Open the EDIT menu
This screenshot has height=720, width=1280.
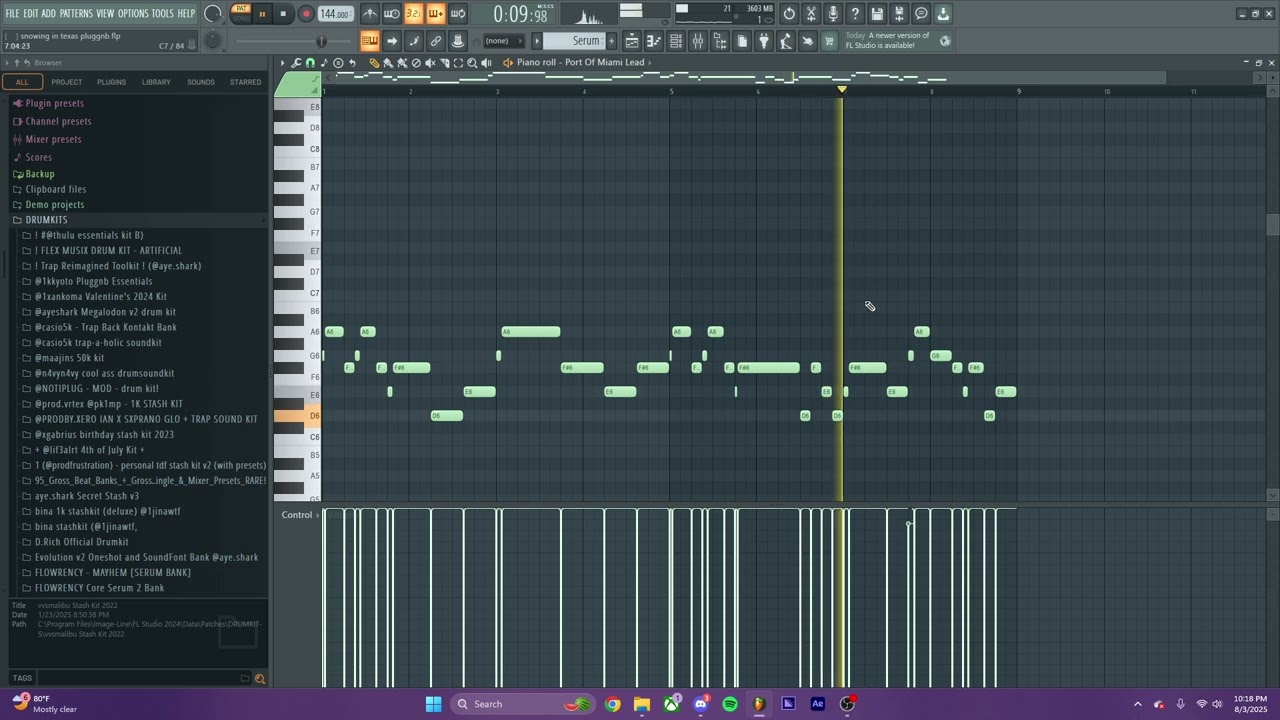point(30,13)
